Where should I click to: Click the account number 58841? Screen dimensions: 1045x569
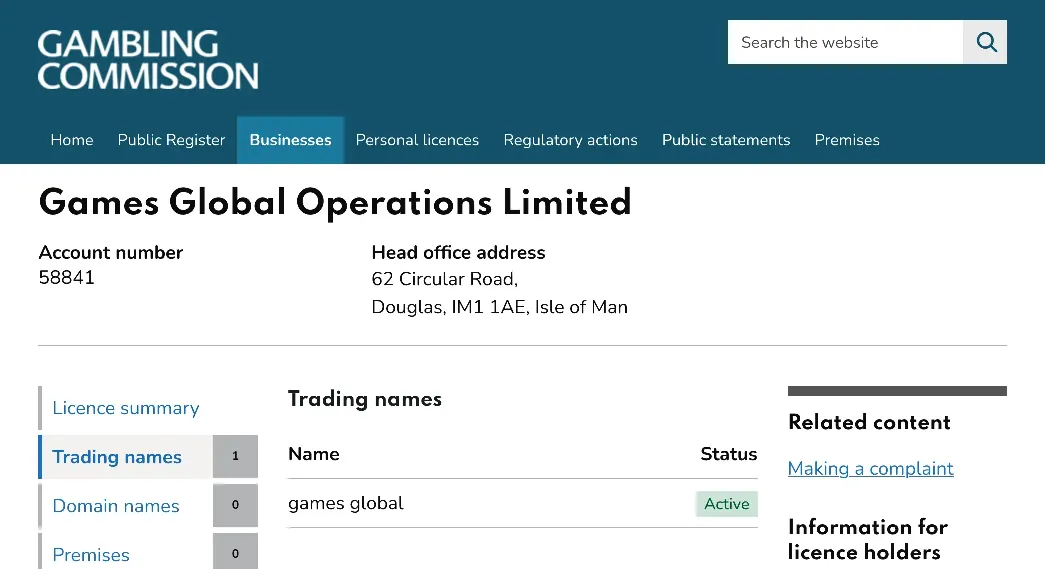pyautogui.click(x=67, y=278)
